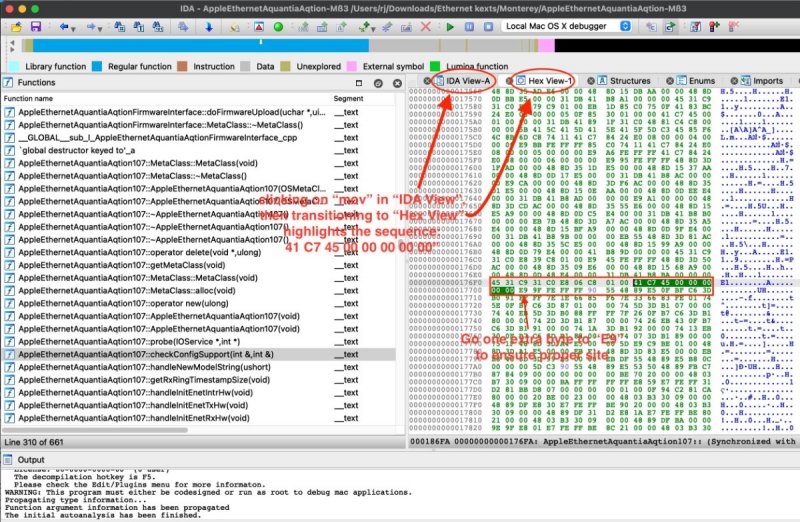
Task: Close the IDA View-A tab
Action: click(x=427, y=81)
